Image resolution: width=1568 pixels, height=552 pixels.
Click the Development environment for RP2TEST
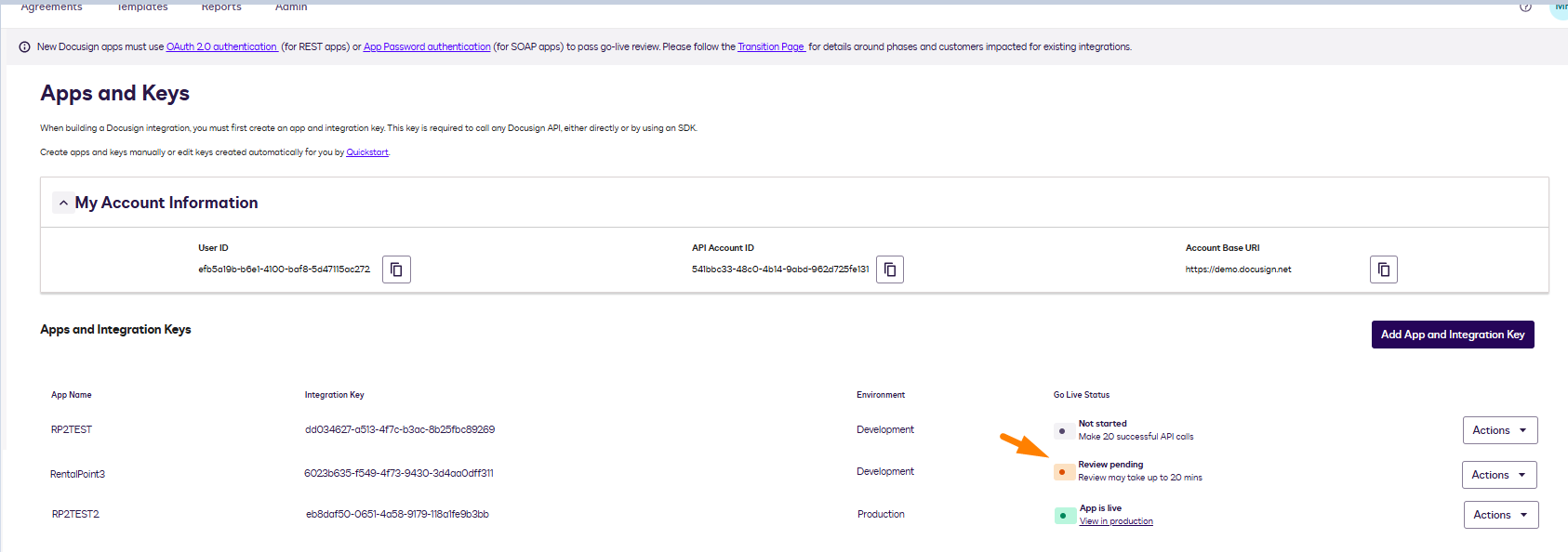tap(885, 429)
